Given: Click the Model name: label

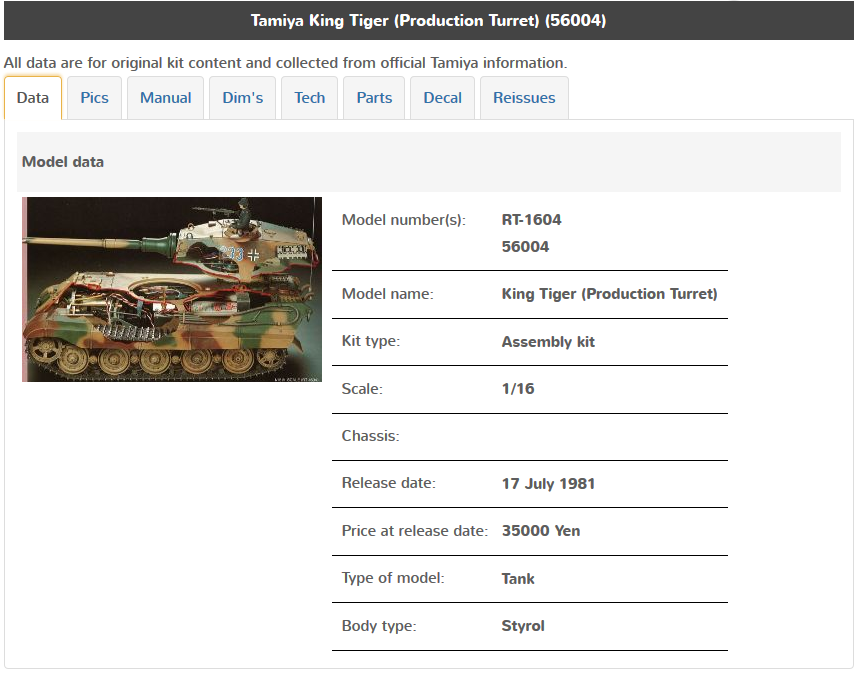Looking at the screenshot, I should [388, 294].
